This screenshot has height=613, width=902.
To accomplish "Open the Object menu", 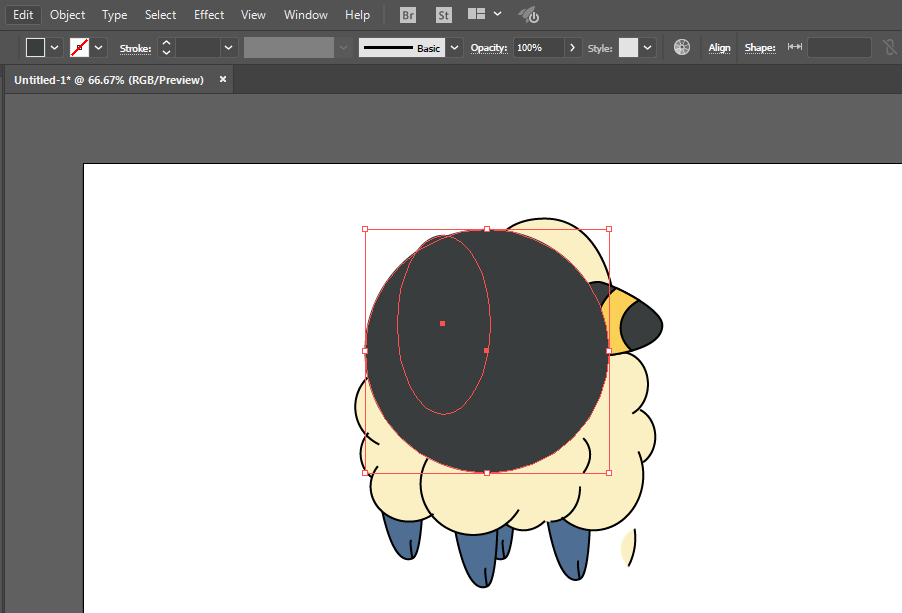I will click(x=67, y=15).
